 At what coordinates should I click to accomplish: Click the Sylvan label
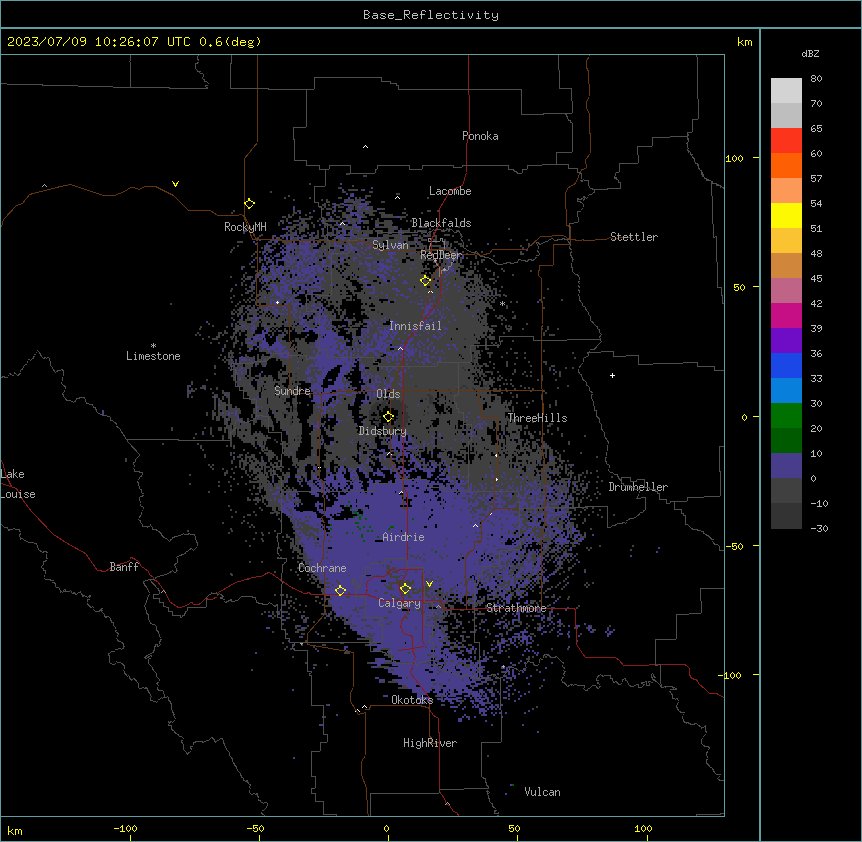pyautogui.click(x=390, y=245)
